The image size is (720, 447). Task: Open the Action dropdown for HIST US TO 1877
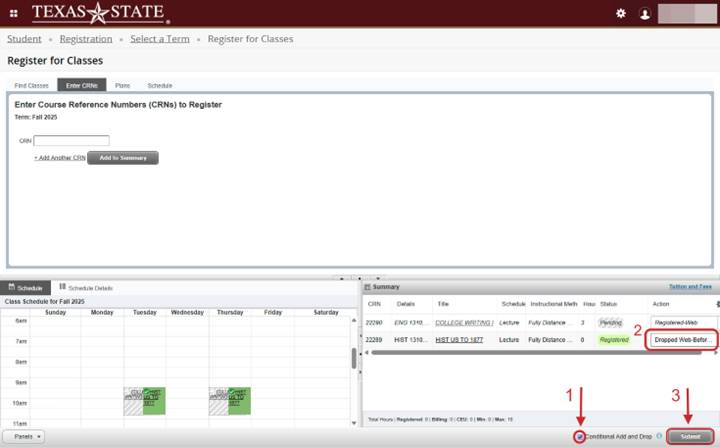click(x=684, y=340)
